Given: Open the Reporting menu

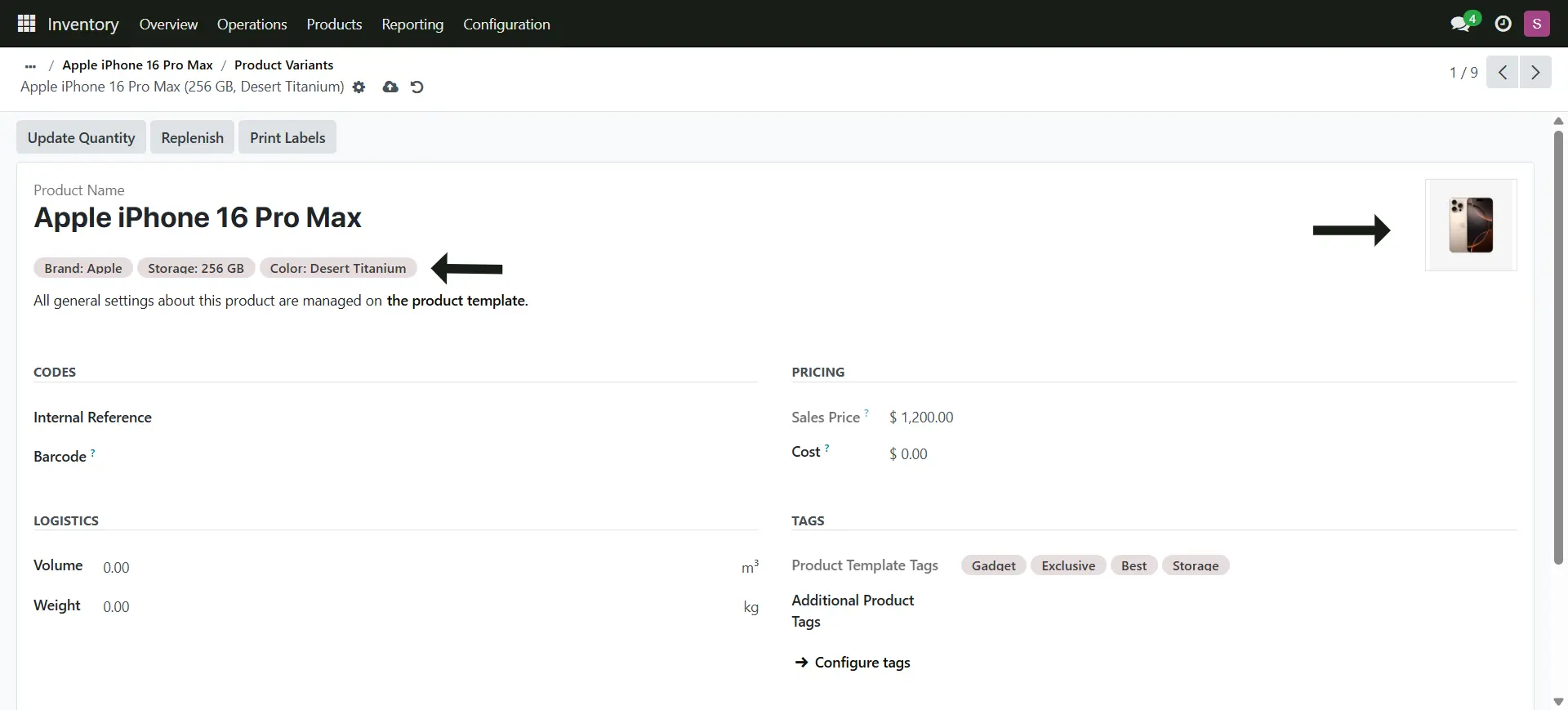Looking at the screenshot, I should [x=412, y=25].
